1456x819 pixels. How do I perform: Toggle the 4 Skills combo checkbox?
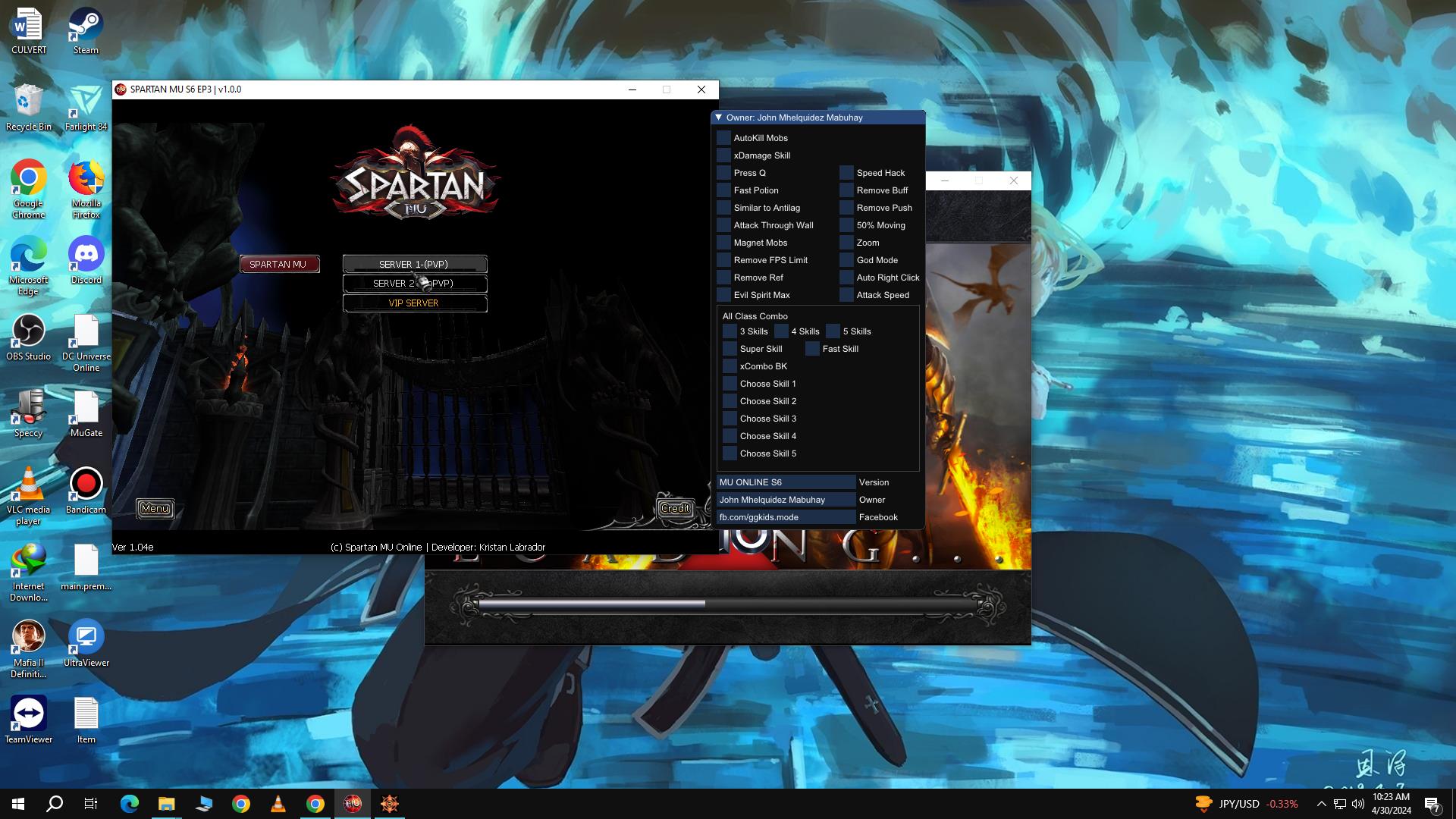click(782, 331)
